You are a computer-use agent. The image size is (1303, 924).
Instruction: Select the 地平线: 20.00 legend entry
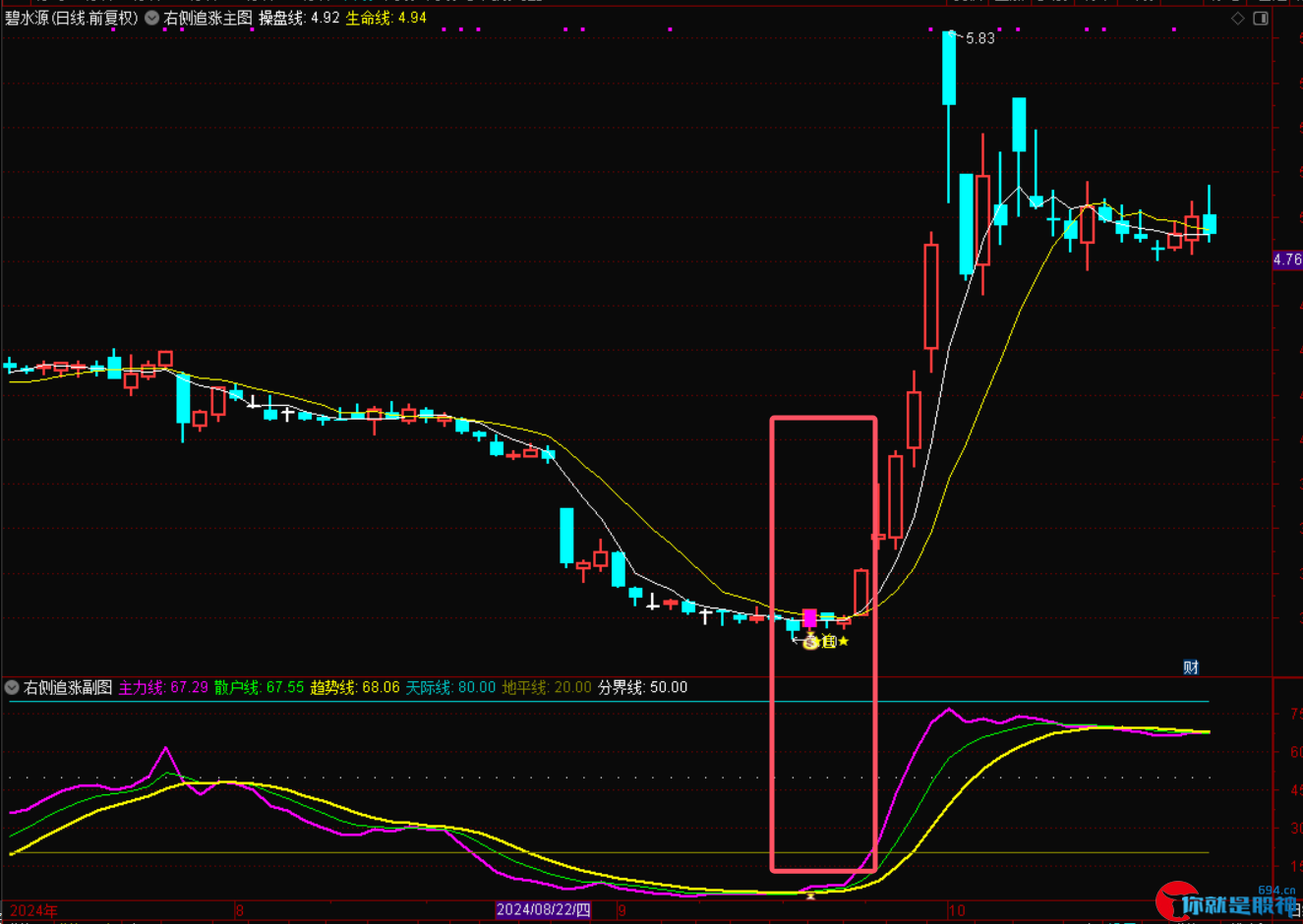(x=547, y=687)
